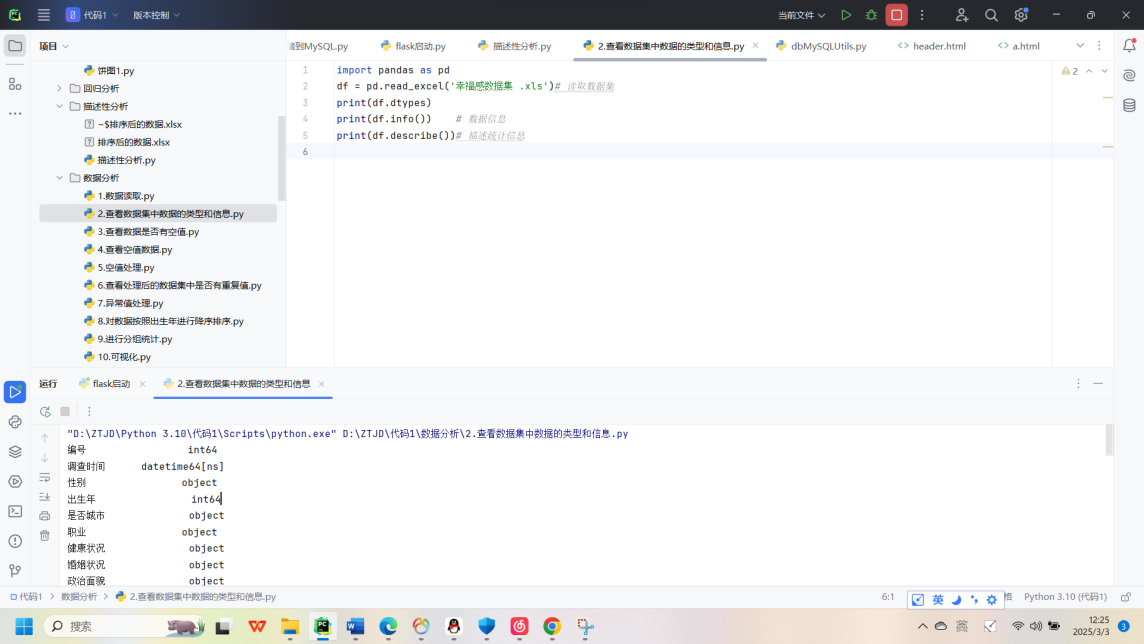This screenshot has height=644, width=1144.
Task: Rerun the script in Run panel
Action: [x=45, y=411]
